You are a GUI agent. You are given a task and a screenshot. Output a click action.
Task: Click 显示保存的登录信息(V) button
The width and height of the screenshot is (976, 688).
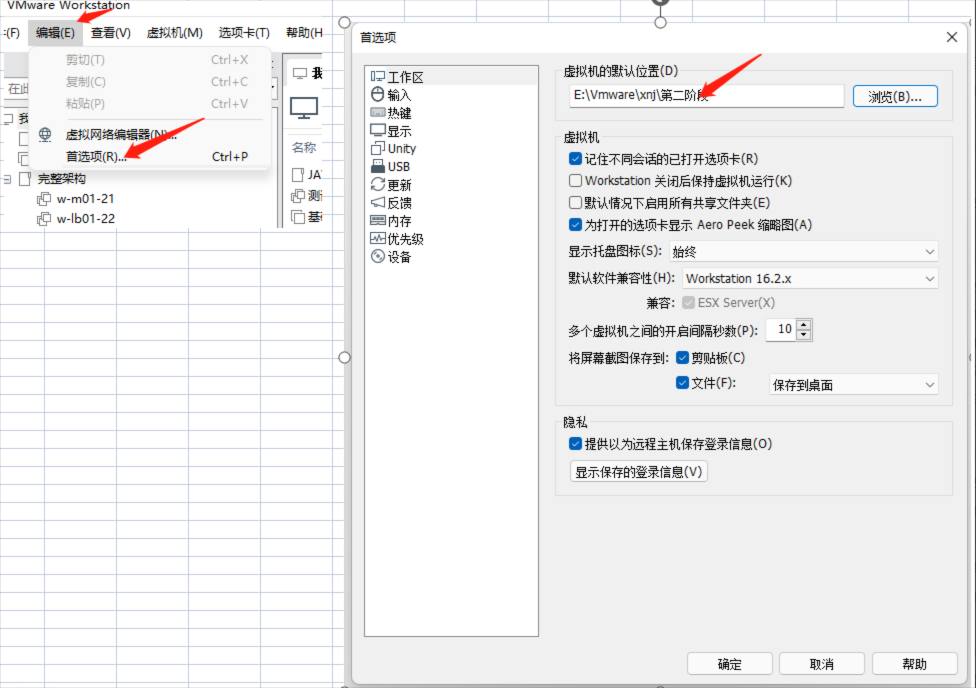(639, 471)
